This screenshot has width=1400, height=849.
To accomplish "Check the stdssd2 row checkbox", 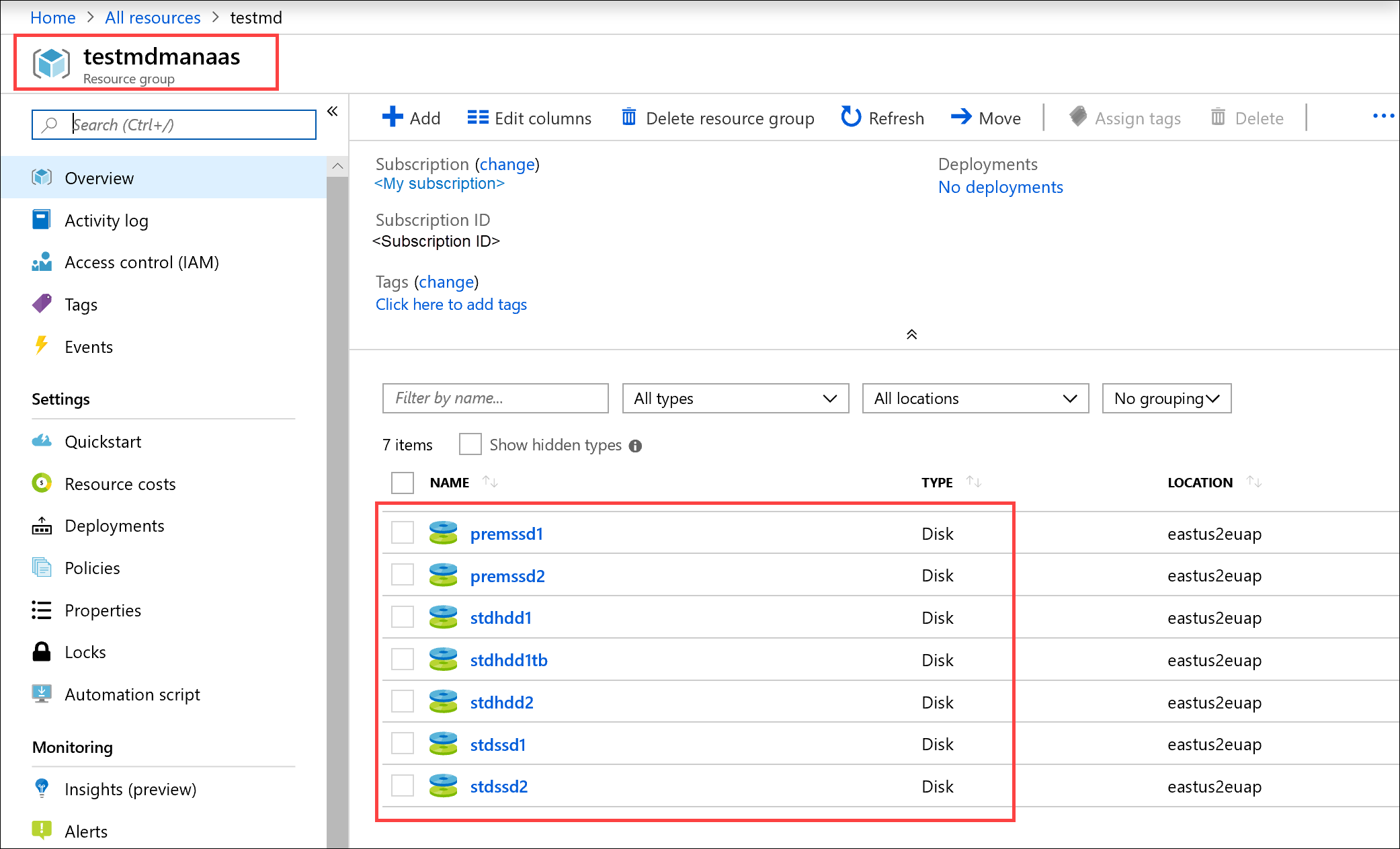I will click(403, 785).
